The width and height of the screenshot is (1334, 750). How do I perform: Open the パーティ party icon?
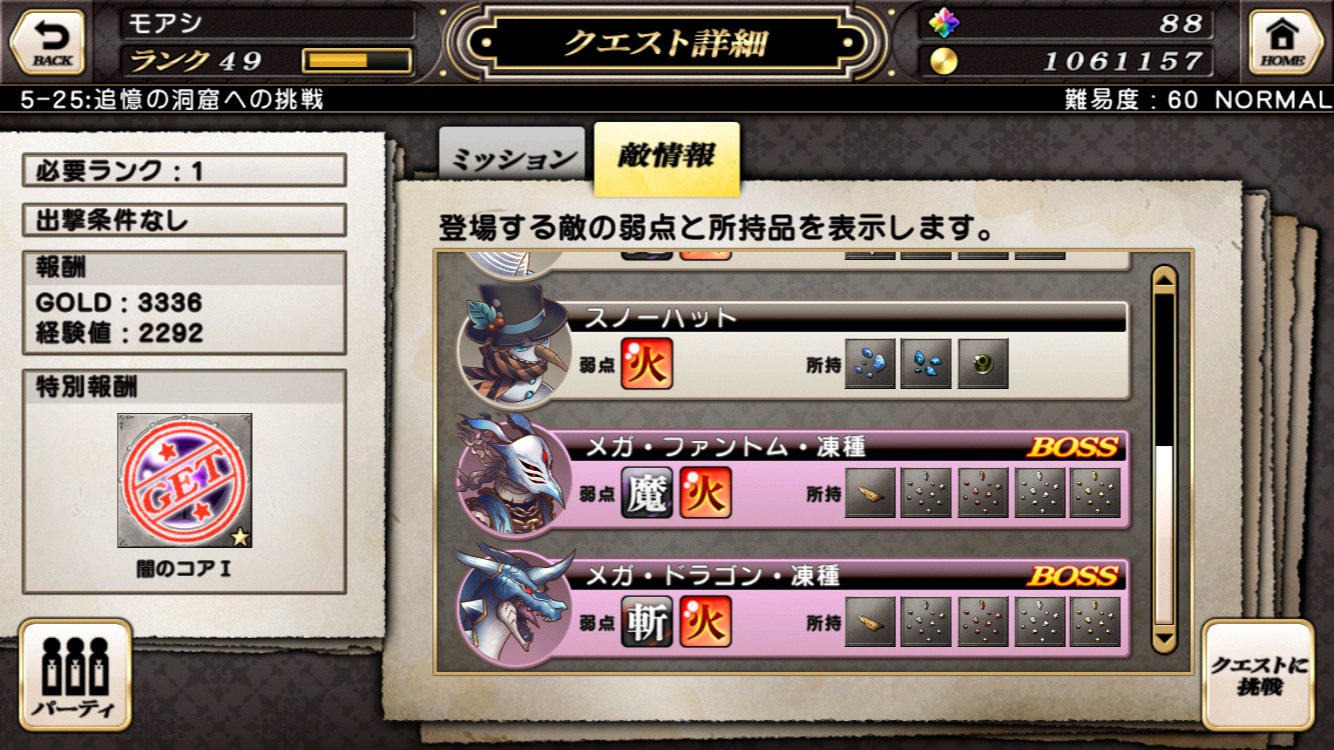click(x=75, y=675)
